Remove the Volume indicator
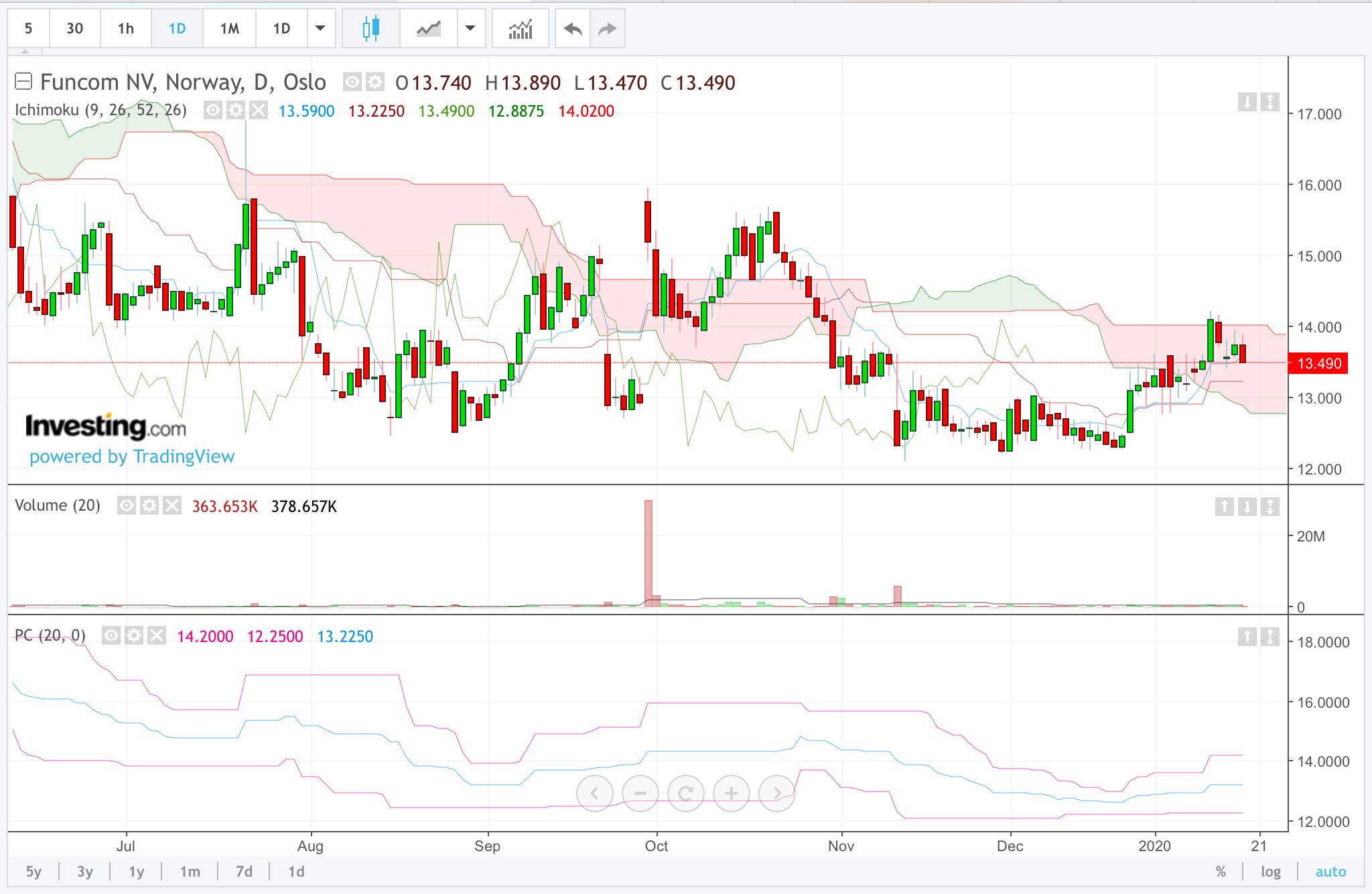 (172, 505)
